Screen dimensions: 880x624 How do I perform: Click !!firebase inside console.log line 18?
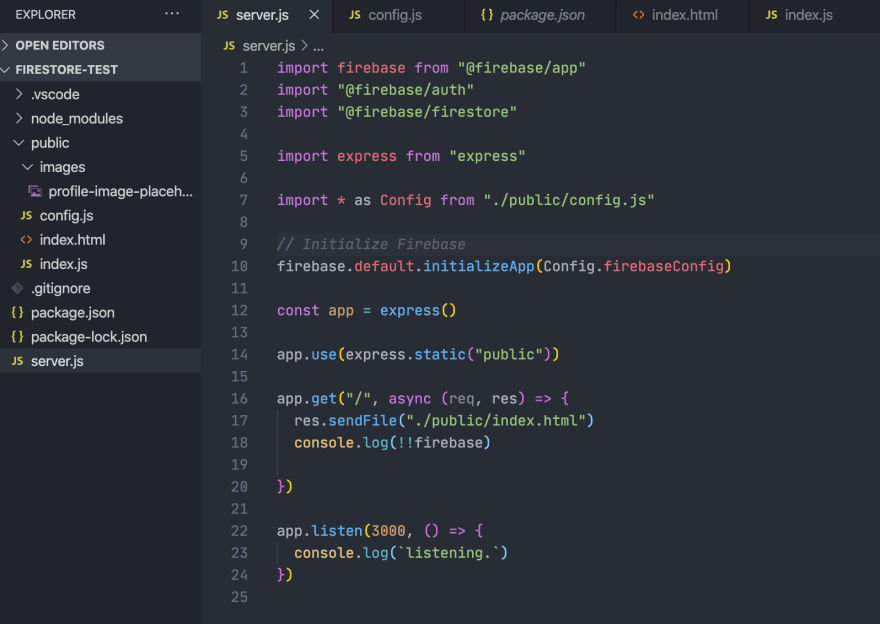439,443
